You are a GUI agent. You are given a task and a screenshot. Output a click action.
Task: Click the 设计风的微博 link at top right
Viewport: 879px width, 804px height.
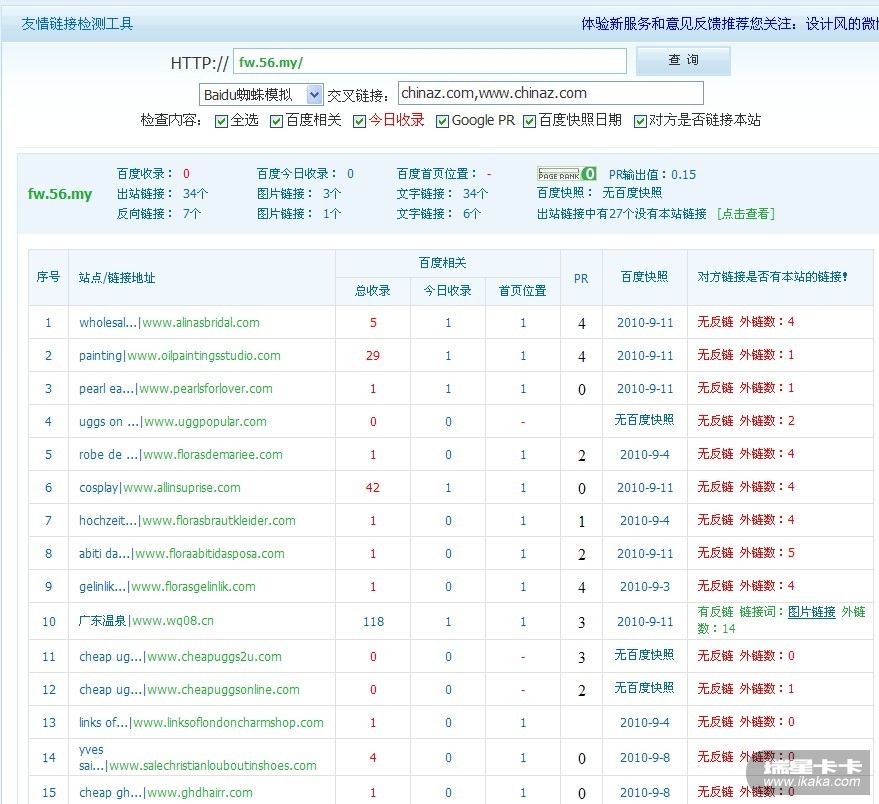[x=841, y=23]
